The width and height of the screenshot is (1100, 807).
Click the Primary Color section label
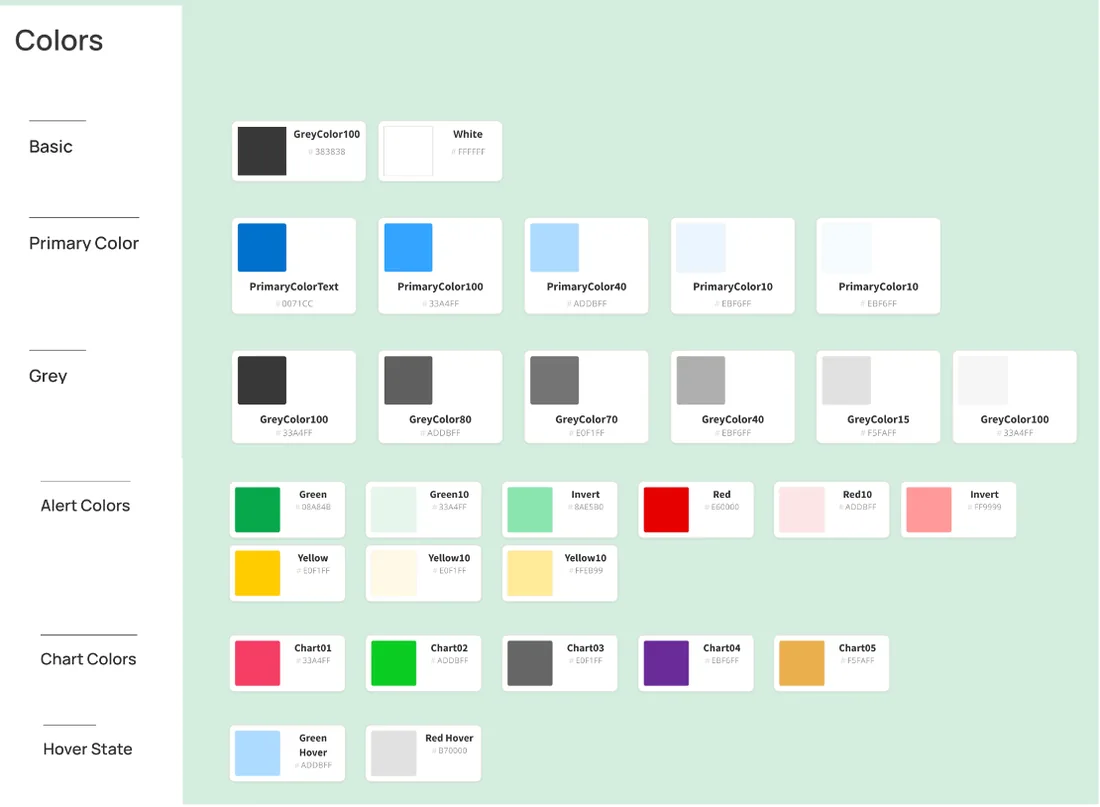point(83,244)
